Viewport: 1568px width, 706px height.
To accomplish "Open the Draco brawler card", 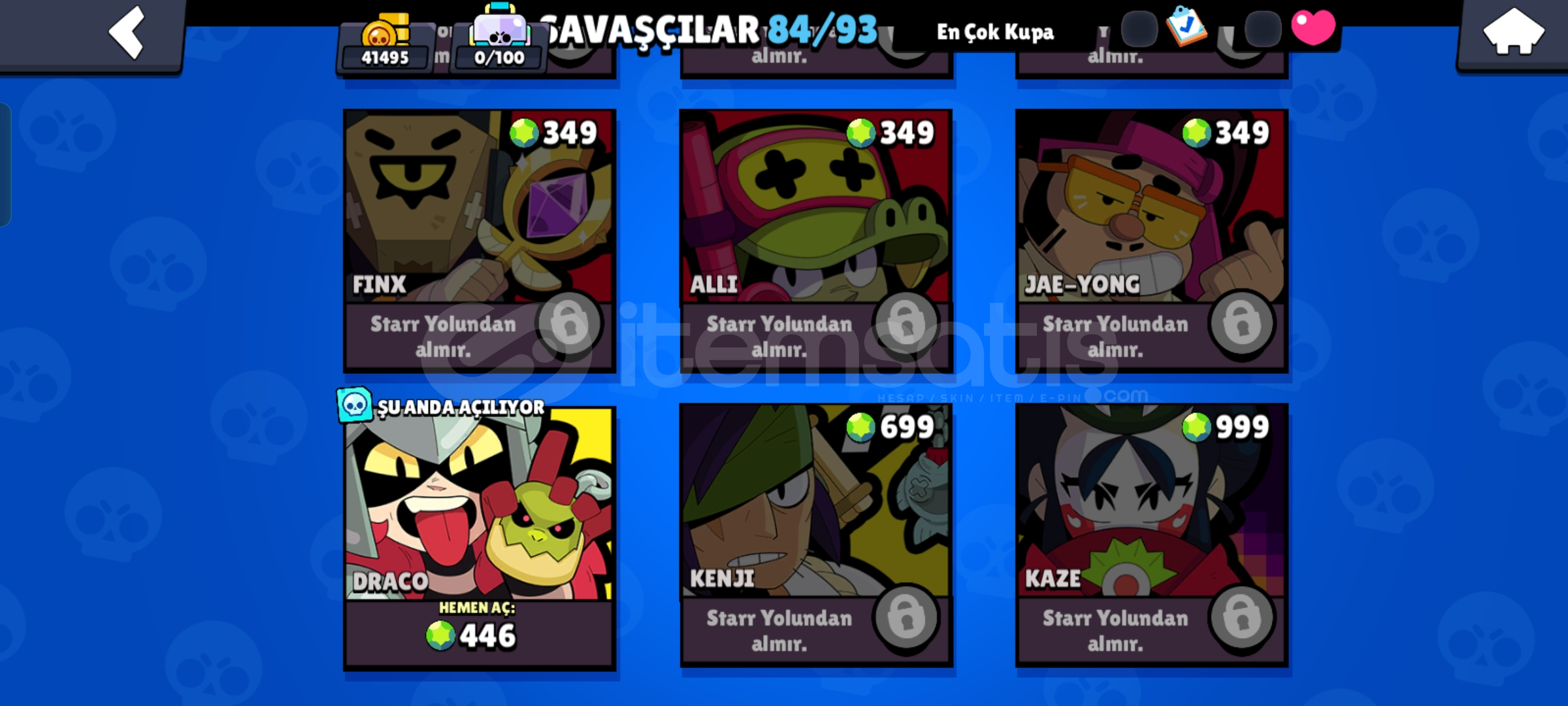I will click(x=480, y=503).
